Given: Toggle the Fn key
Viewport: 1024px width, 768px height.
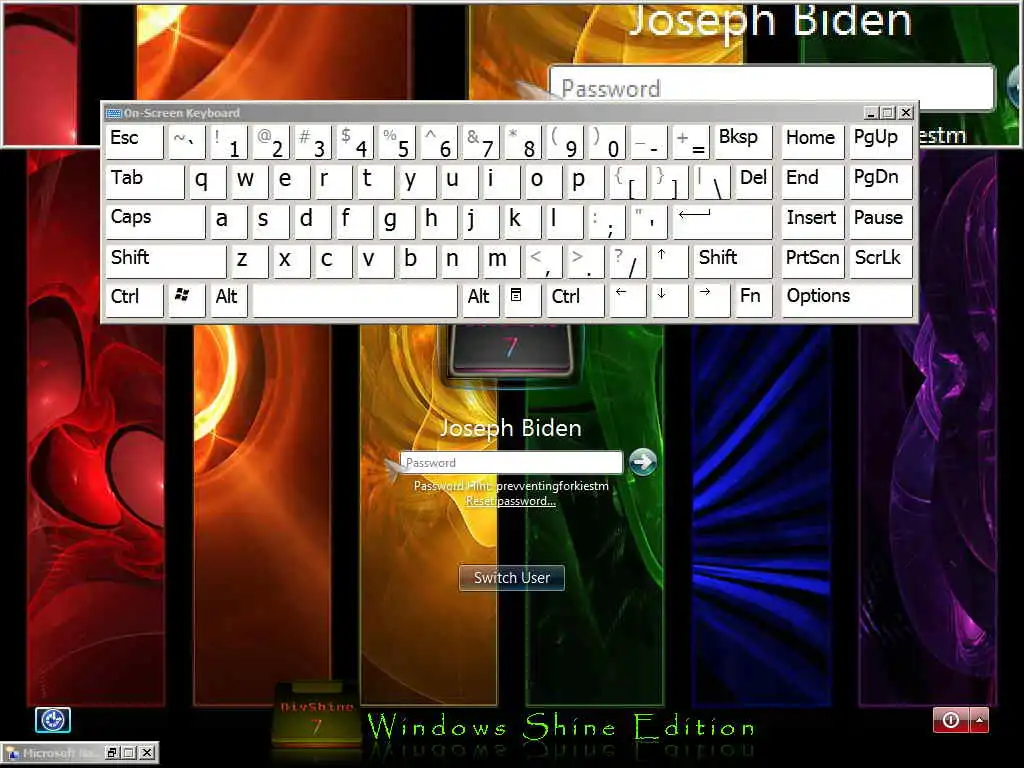Looking at the screenshot, I should click(754, 299).
